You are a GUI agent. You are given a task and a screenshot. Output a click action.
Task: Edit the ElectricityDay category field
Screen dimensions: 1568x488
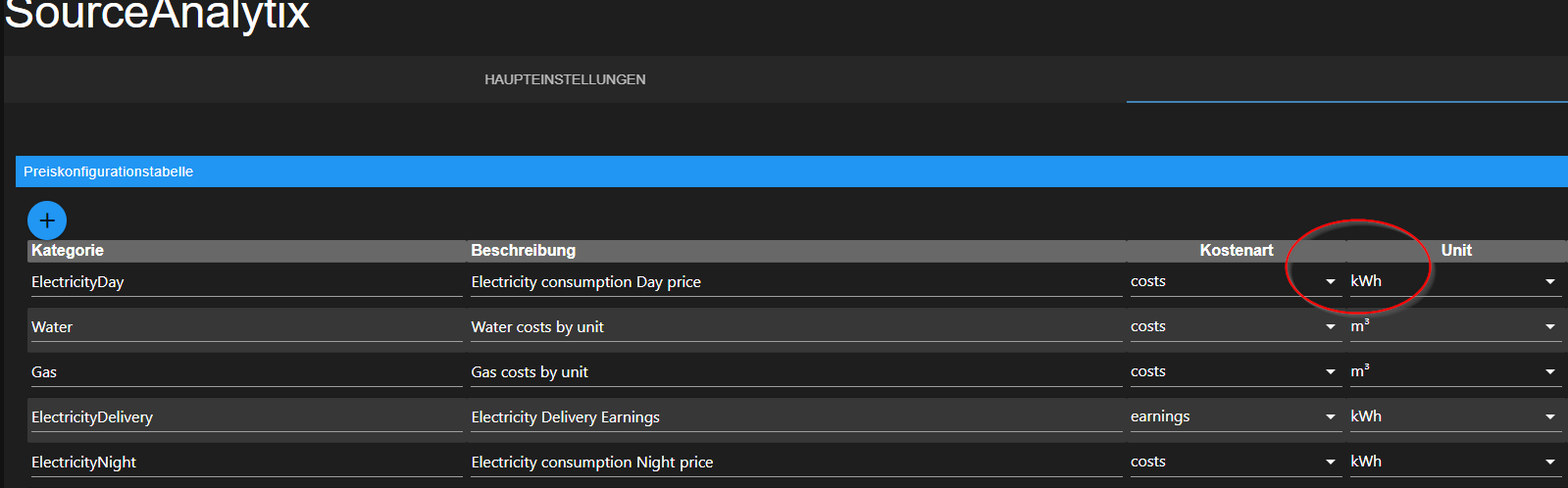click(245, 282)
